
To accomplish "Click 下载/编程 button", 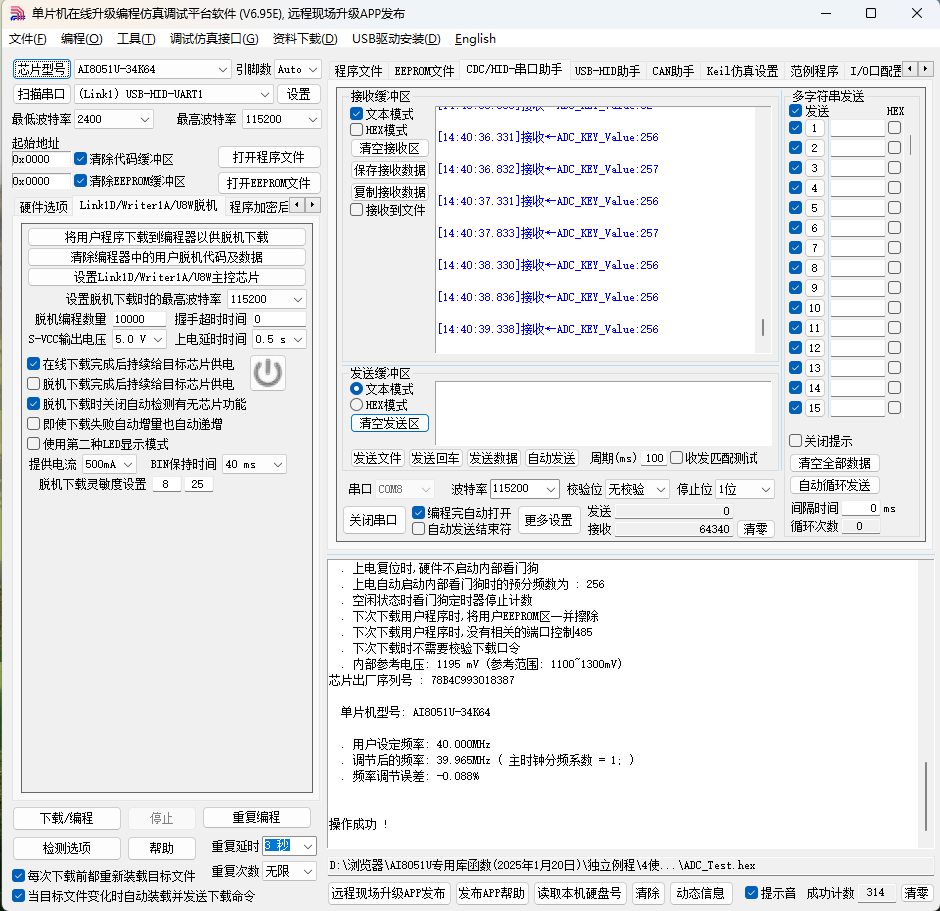I will pos(67,818).
